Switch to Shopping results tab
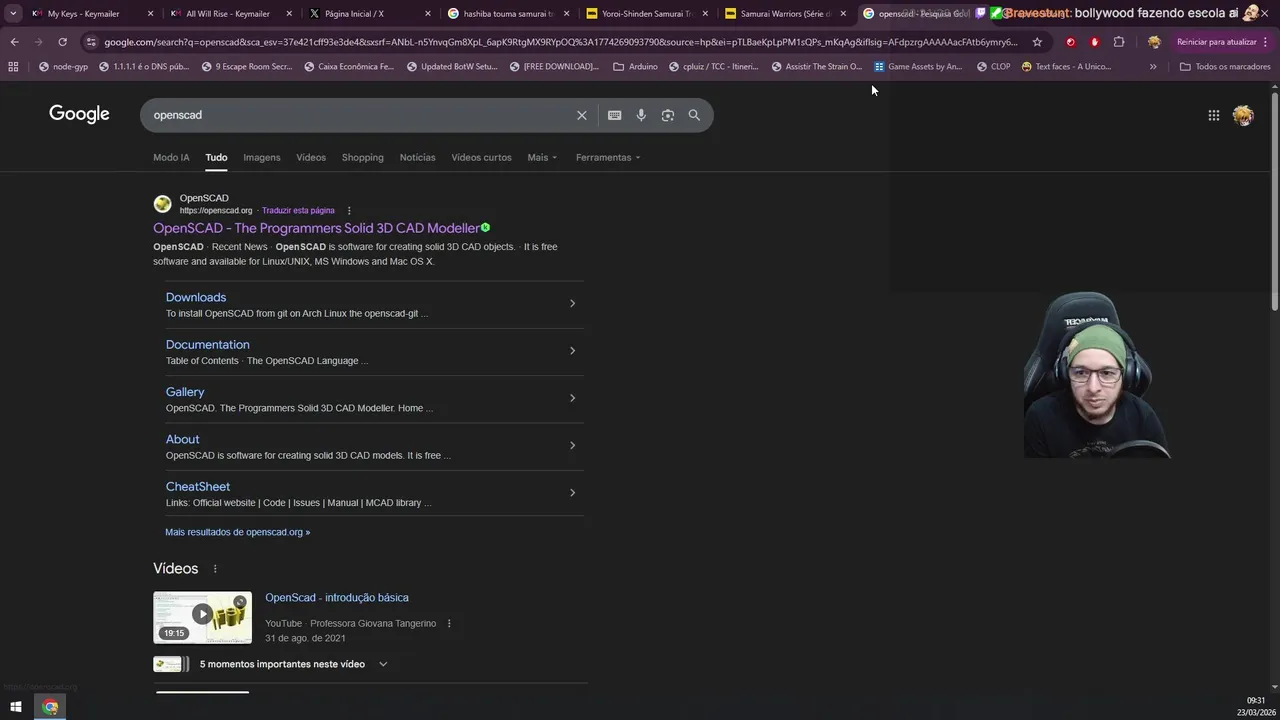 (362, 157)
